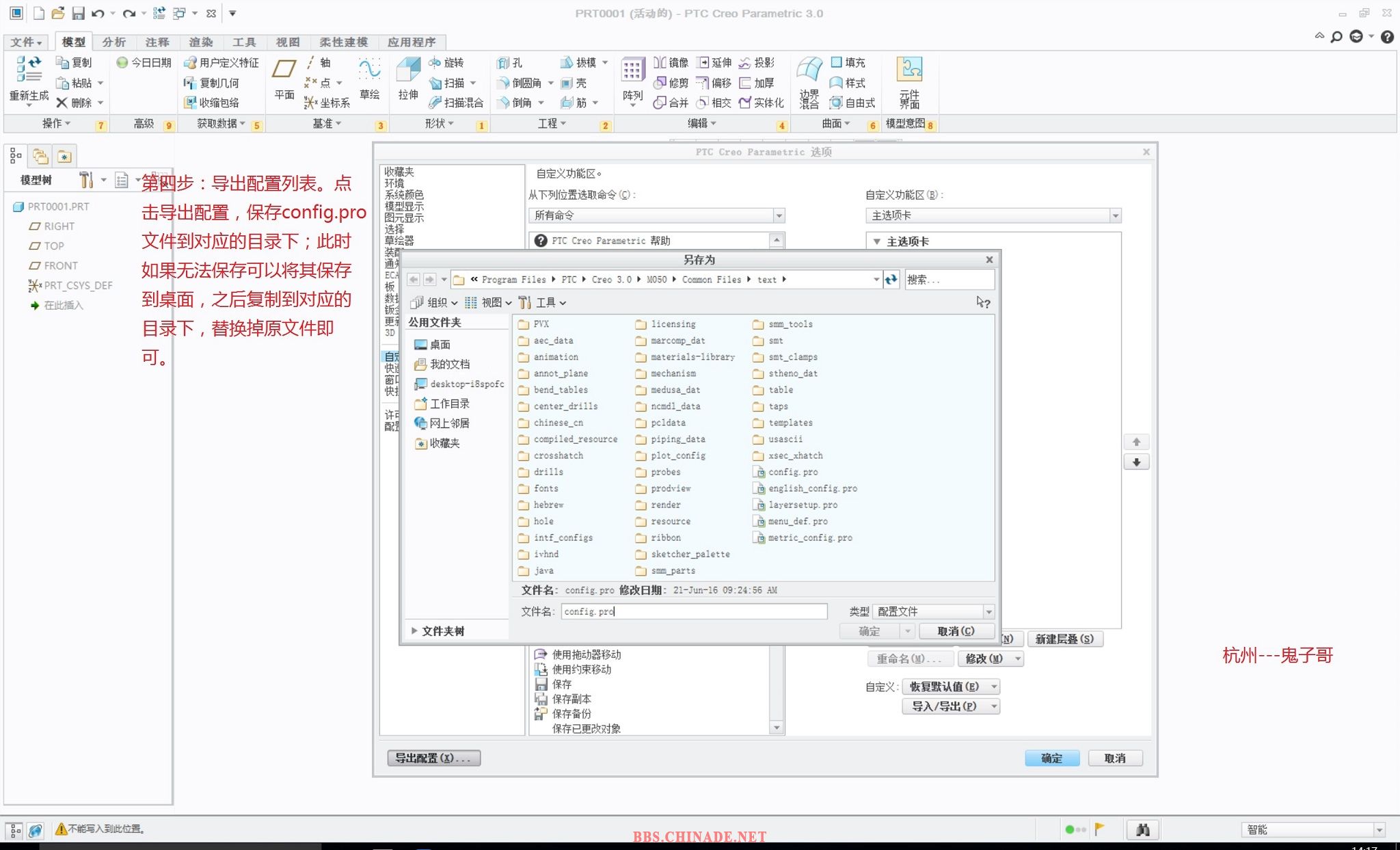1400x850 pixels.
Task: Click the model tree settings hammer icon
Action: tap(86, 180)
